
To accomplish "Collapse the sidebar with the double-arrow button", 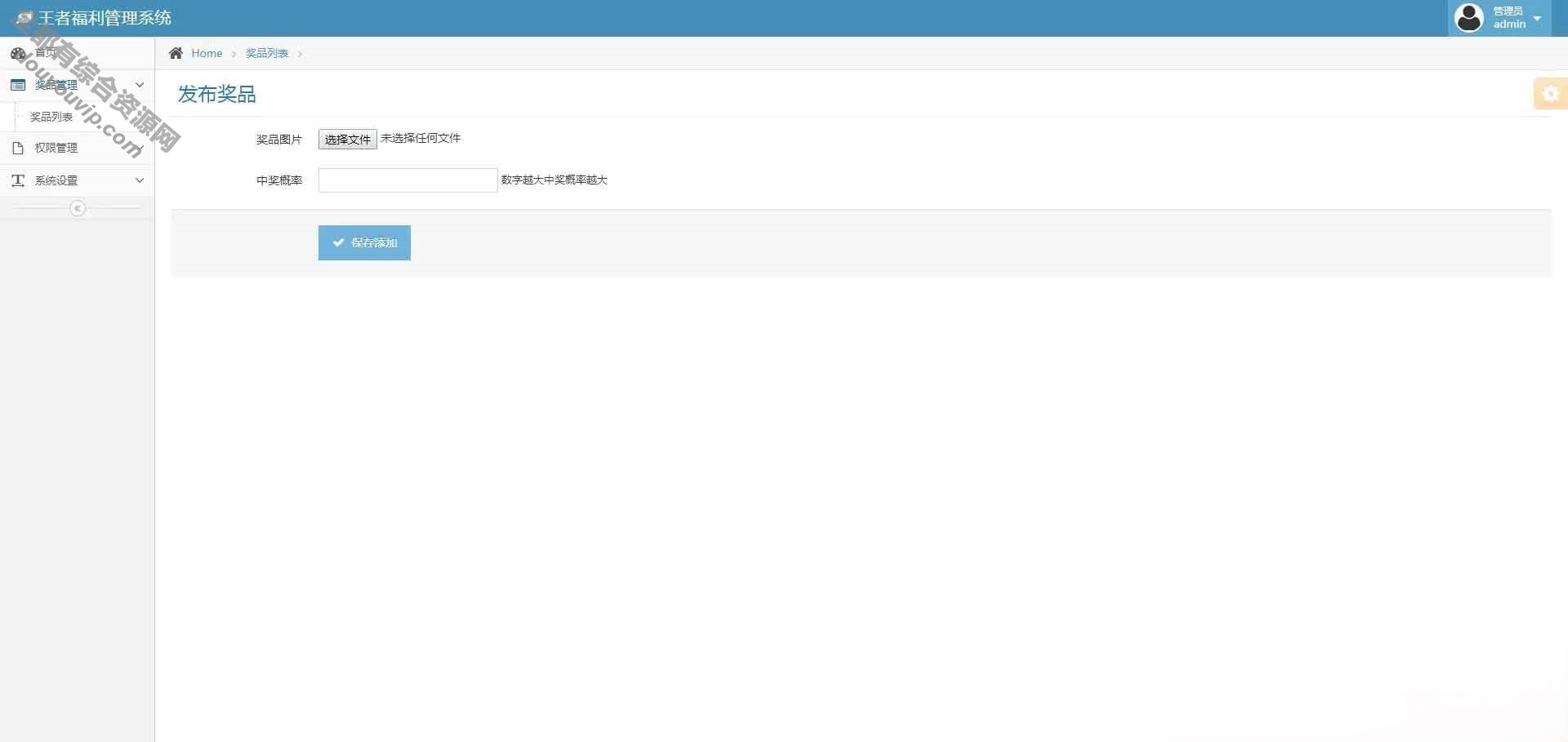I will 78,208.
